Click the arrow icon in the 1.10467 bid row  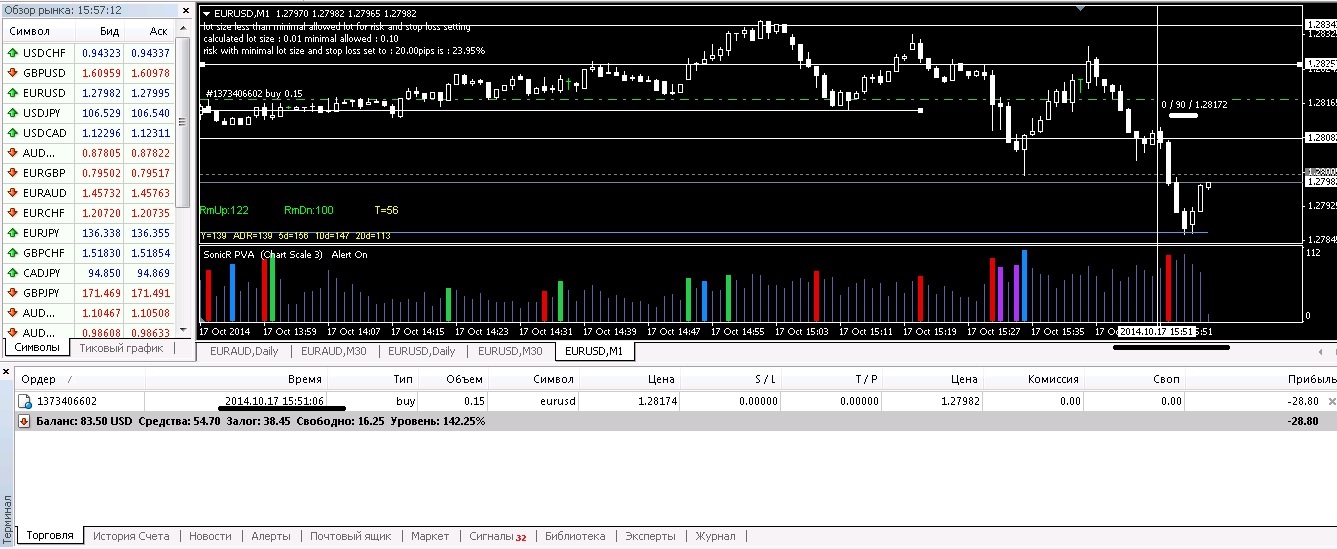(12, 313)
